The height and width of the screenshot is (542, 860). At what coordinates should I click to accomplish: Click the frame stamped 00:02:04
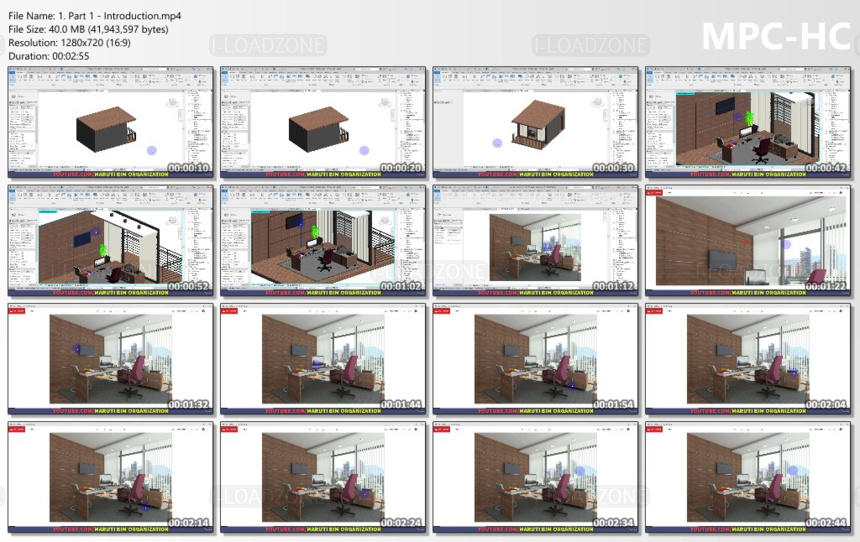click(749, 359)
